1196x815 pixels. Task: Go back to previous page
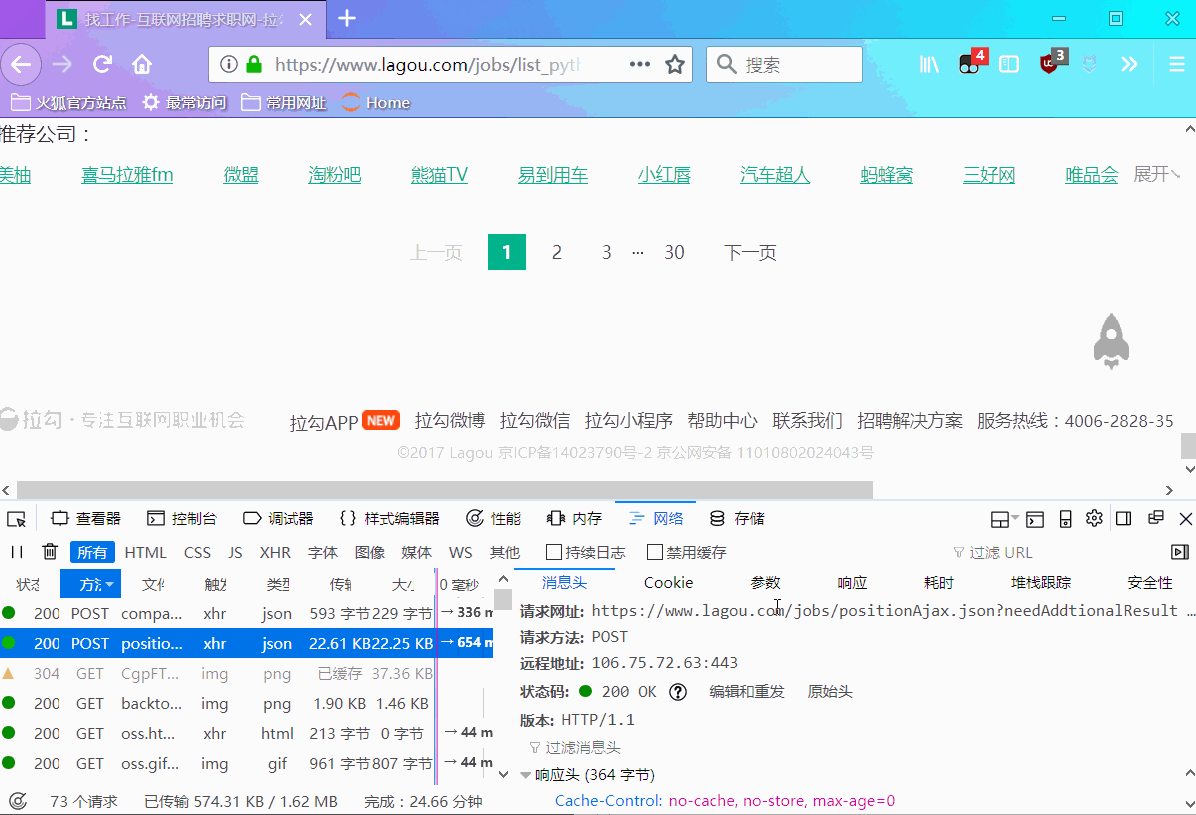[21, 65]
